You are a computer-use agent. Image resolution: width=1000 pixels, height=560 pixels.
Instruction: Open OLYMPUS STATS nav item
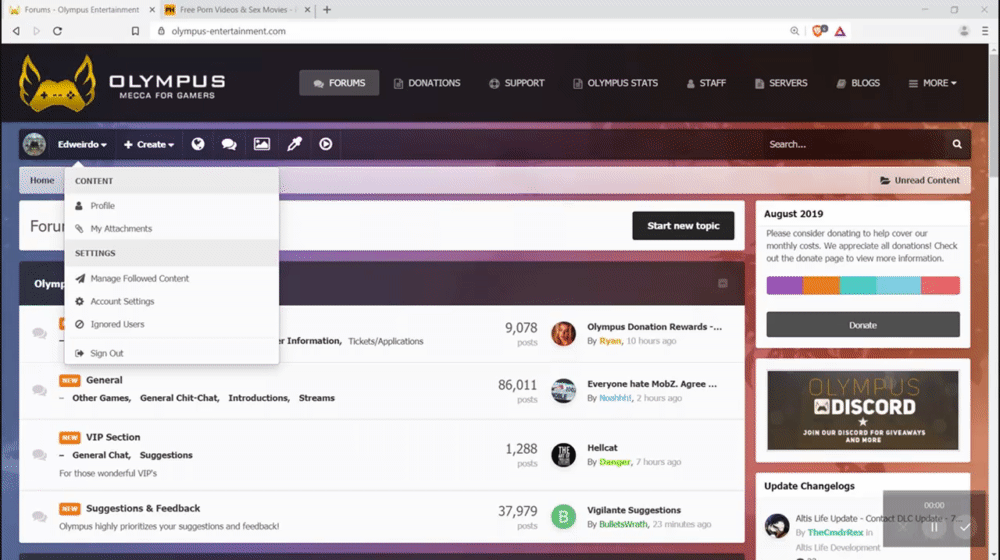[615, 83]
